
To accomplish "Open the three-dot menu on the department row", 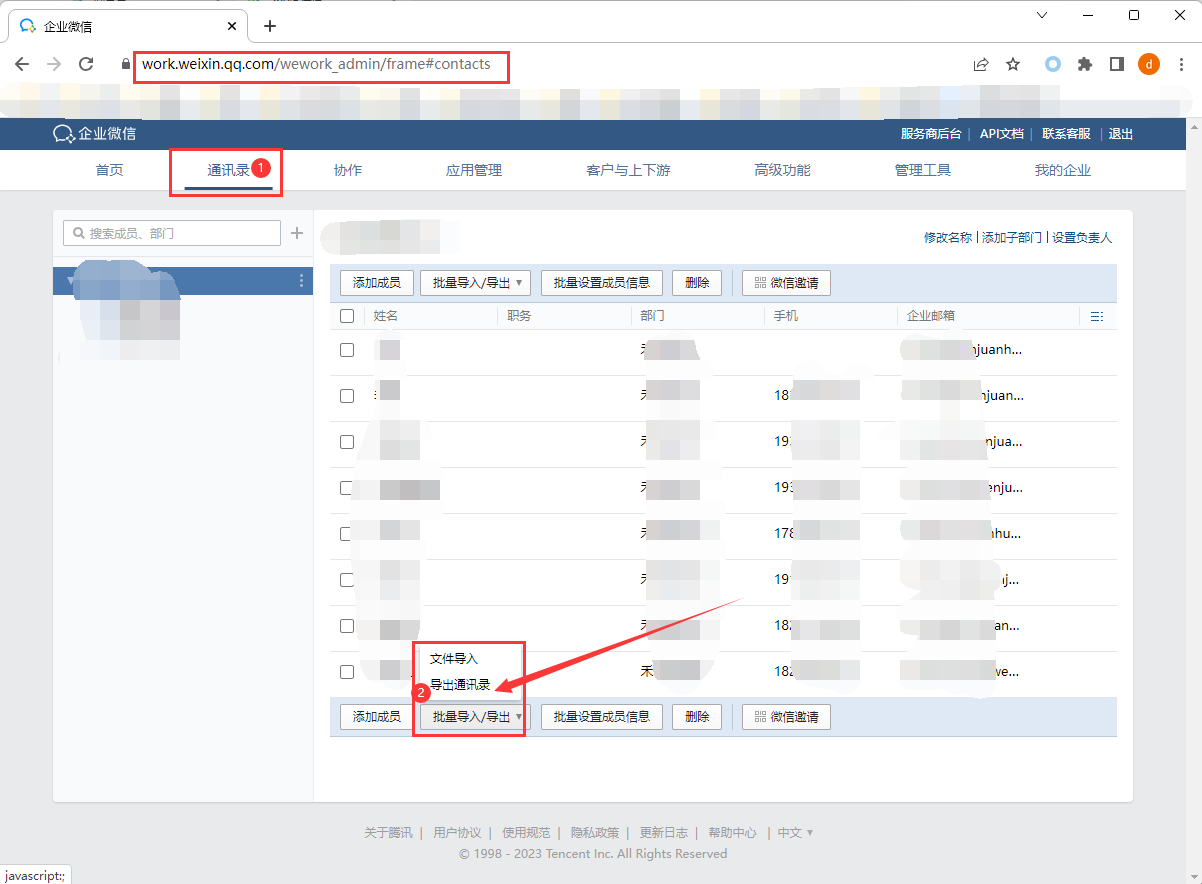I will point(301,281).
